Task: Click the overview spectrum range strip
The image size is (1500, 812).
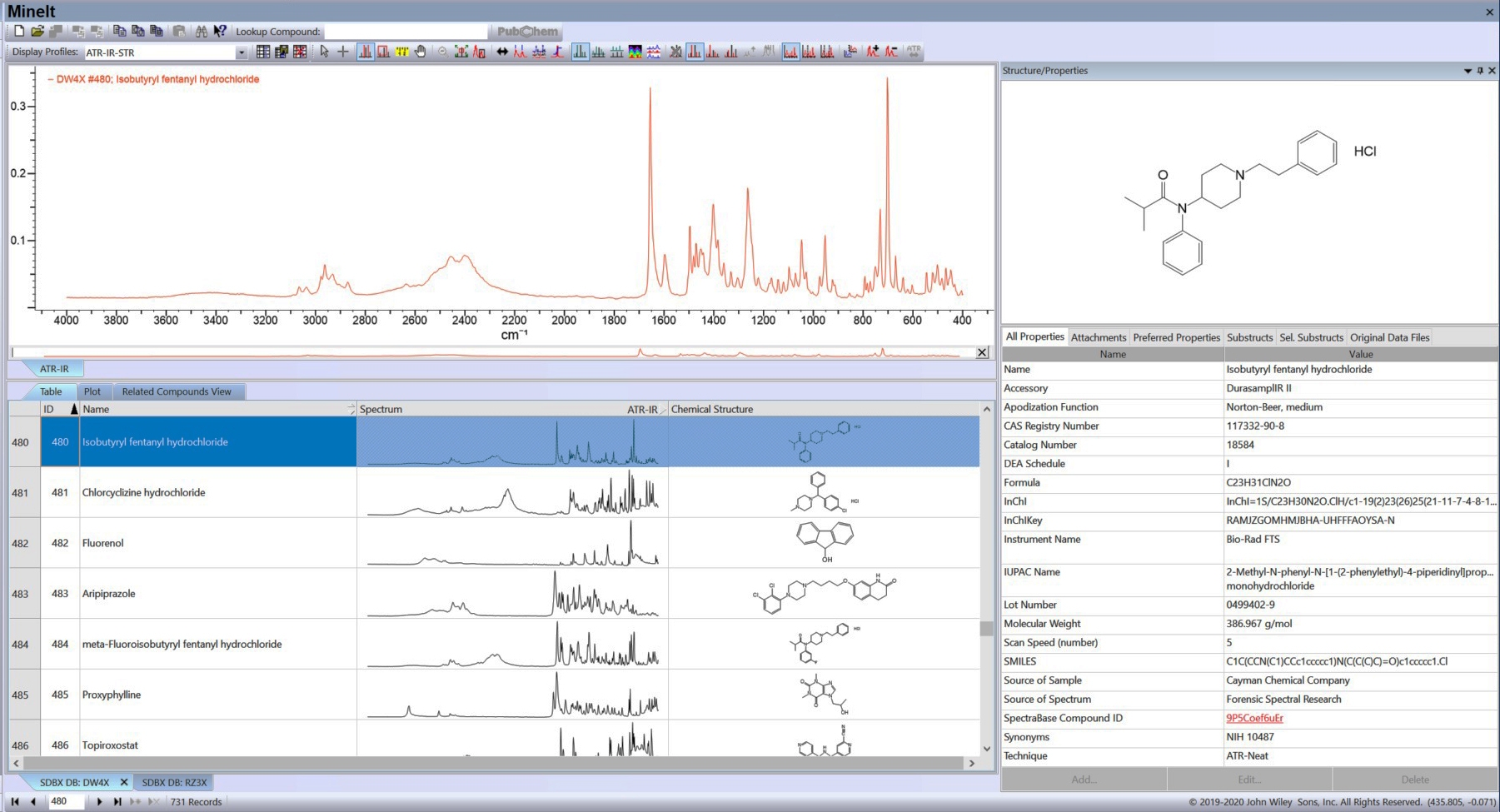Action: coord(495,353)
